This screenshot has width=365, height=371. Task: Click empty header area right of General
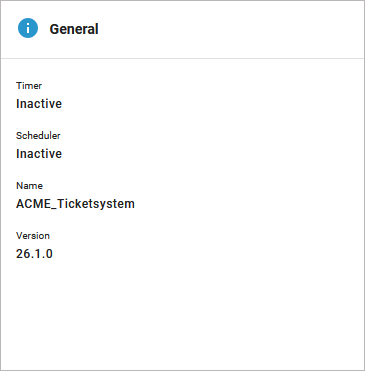(x=230, y=29)
